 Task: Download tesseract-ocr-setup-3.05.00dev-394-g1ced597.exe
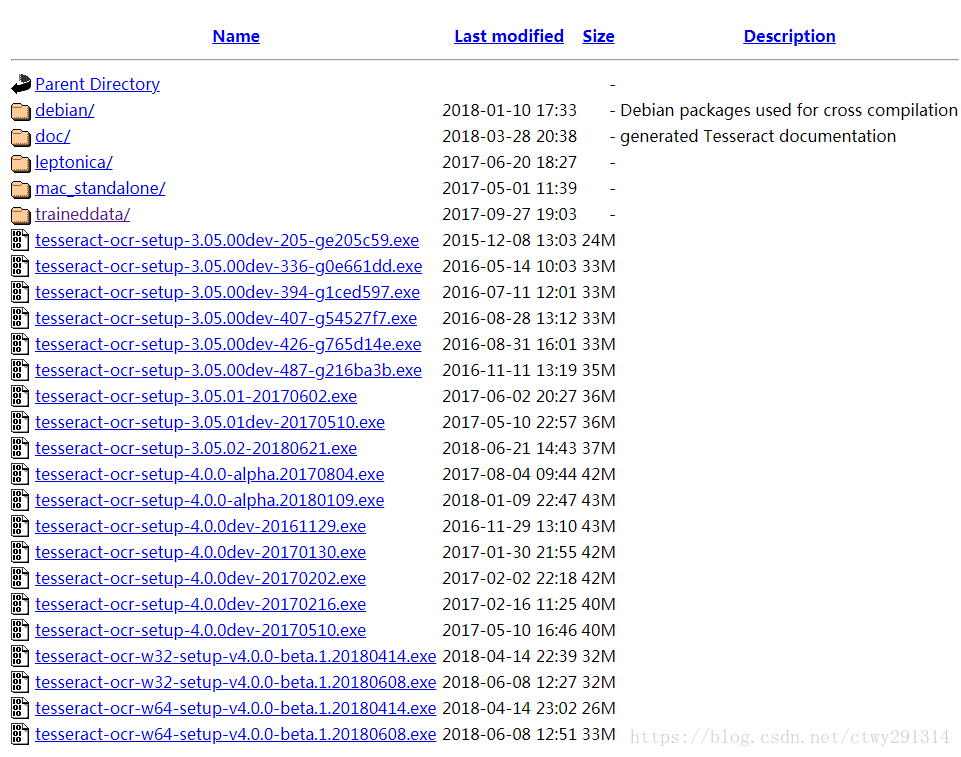coord(227,292)
